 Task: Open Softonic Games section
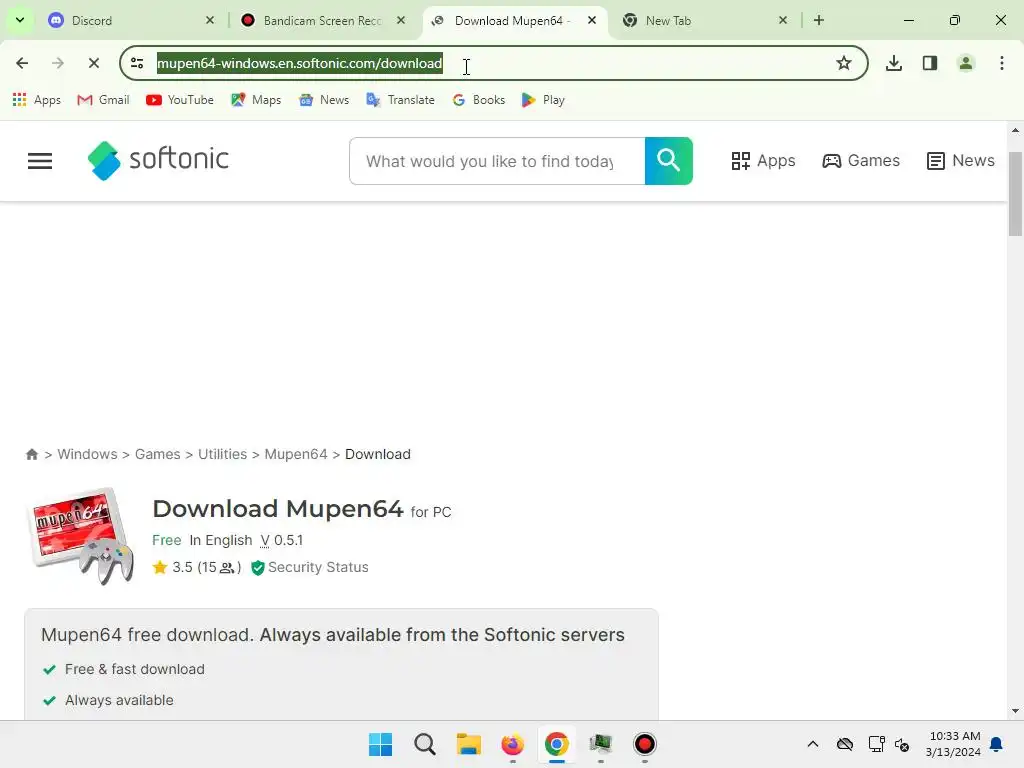coord(861,161)
